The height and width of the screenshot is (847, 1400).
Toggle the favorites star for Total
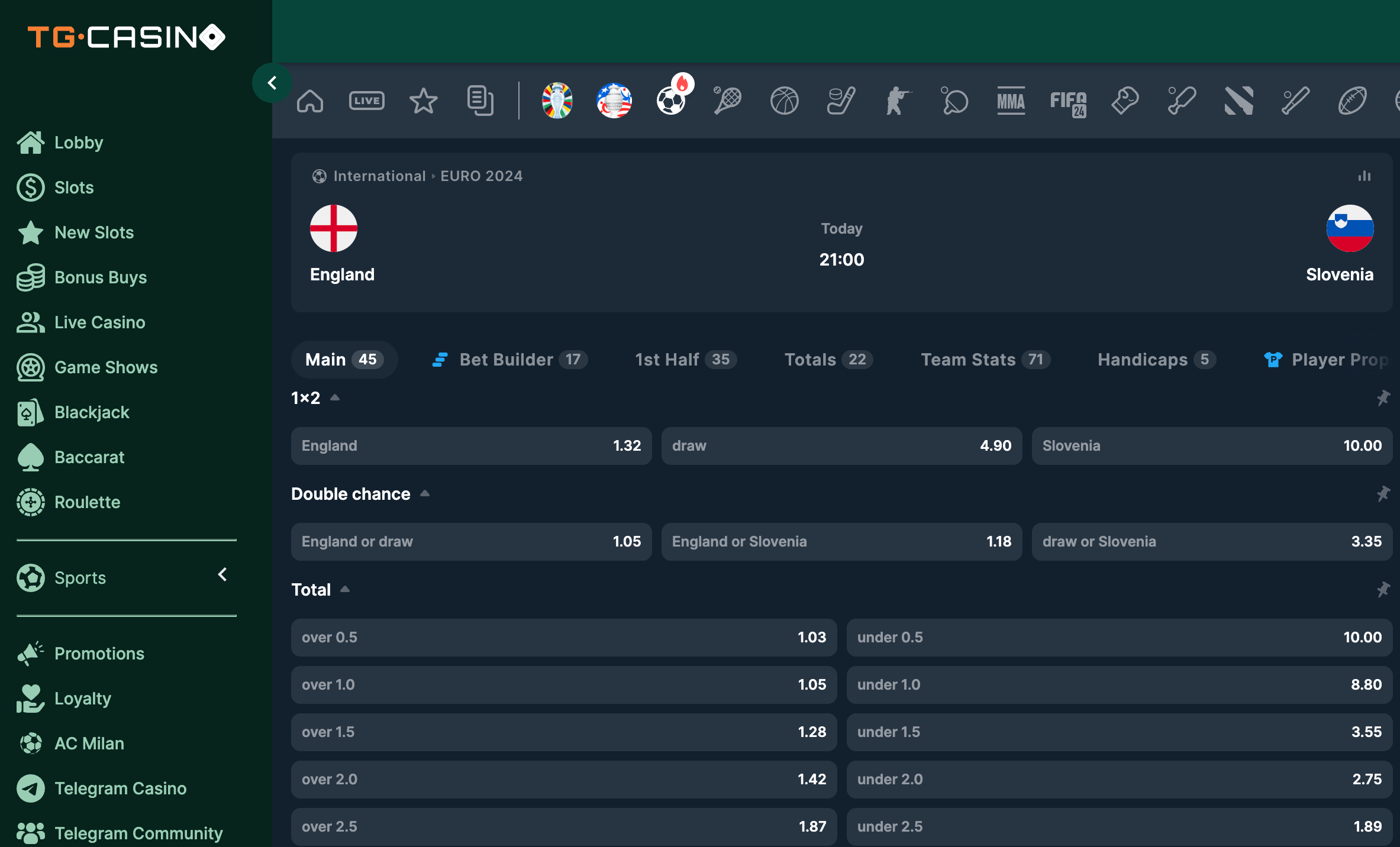(x=1383, y=589)
